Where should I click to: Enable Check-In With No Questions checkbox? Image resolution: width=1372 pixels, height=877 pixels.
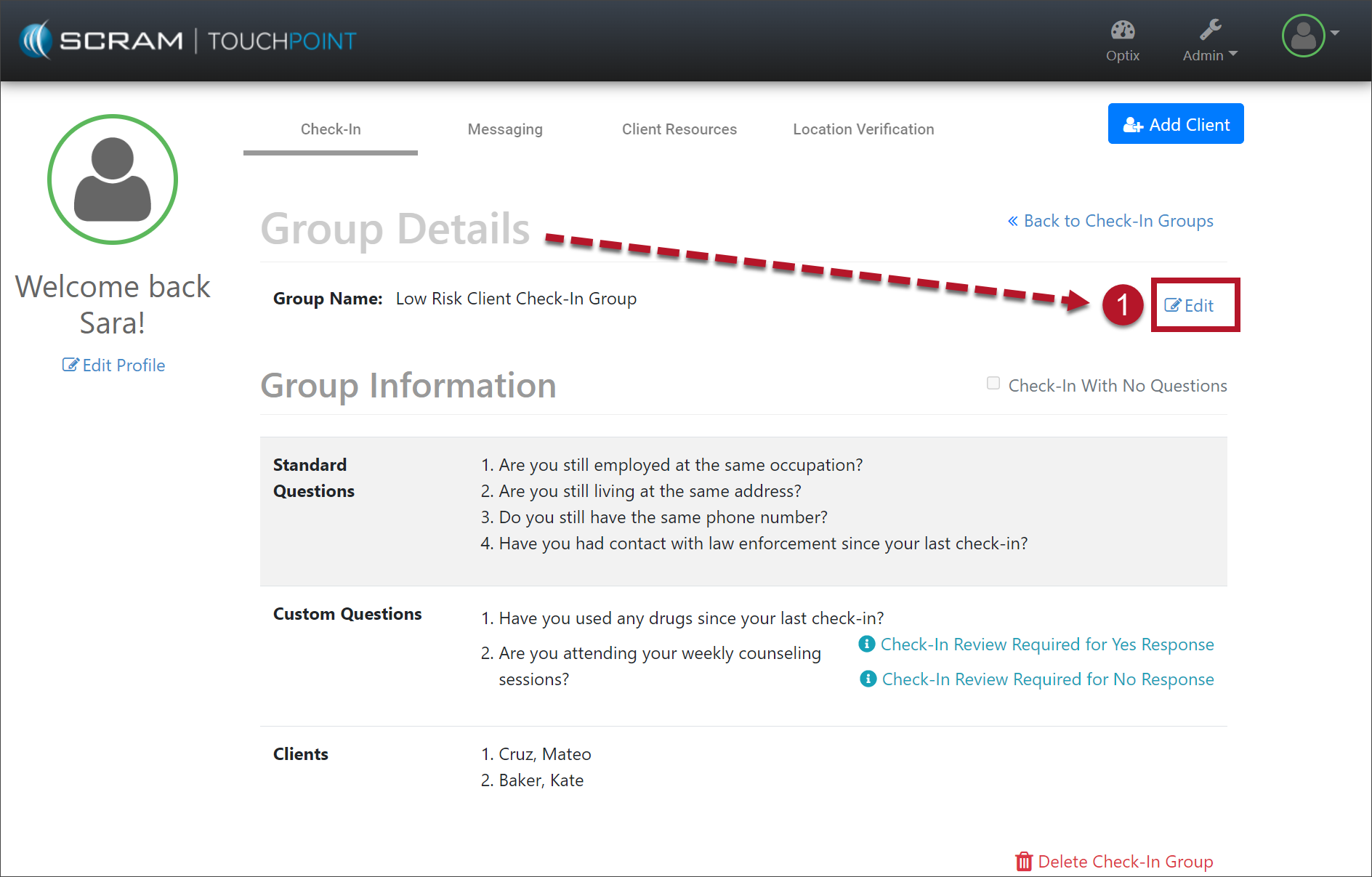[x=993, y=384]
